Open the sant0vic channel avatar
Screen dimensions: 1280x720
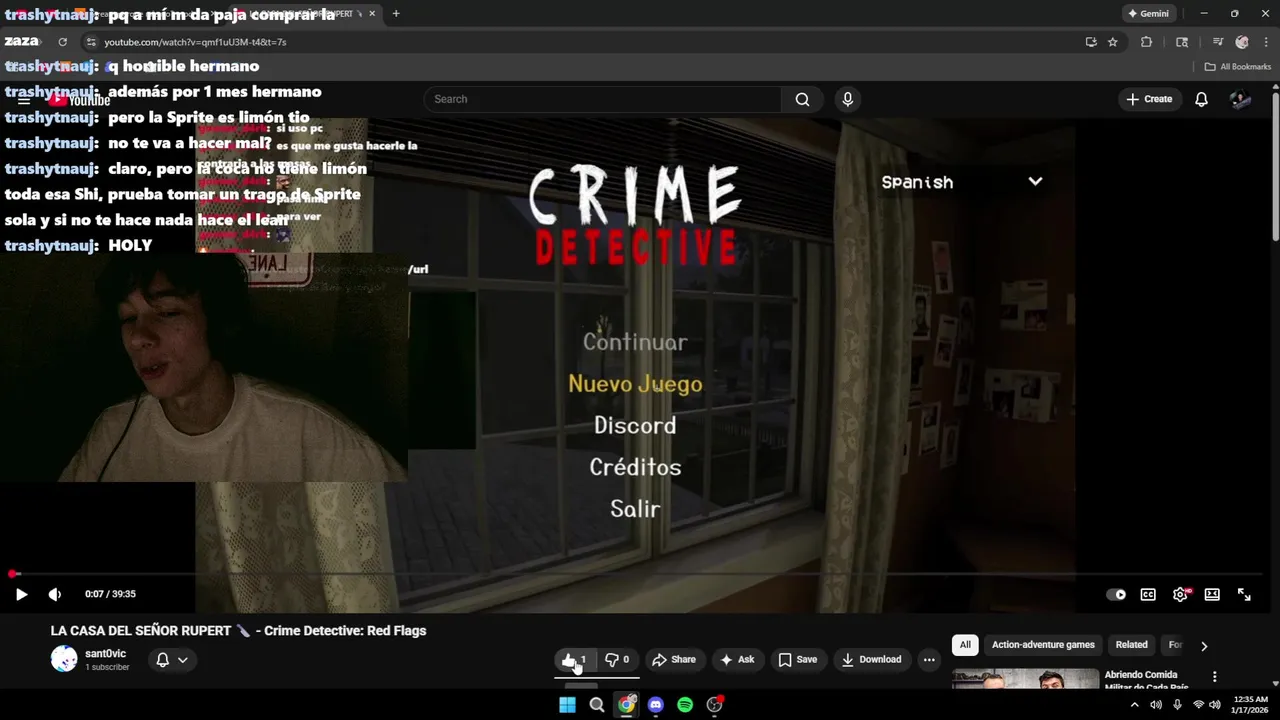[x=64, y=659]
